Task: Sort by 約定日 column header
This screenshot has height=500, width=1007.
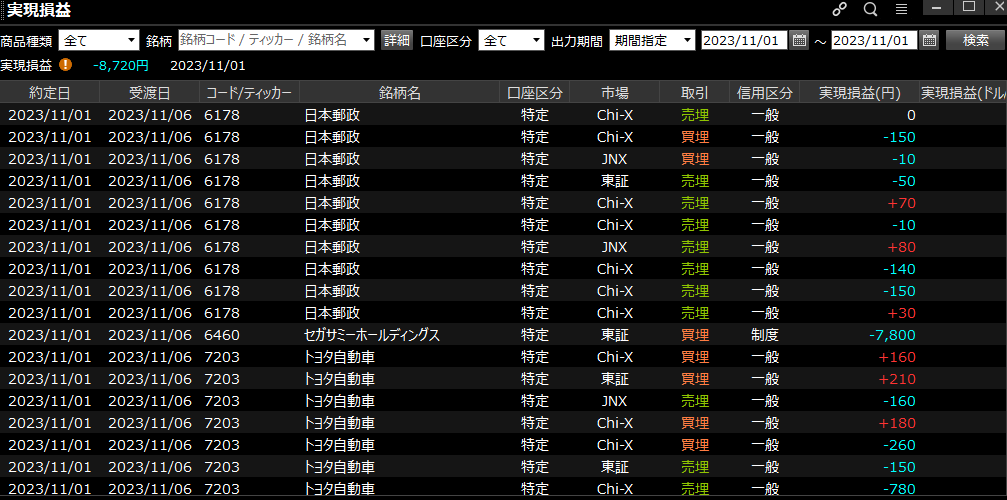Action: [50, 93]
